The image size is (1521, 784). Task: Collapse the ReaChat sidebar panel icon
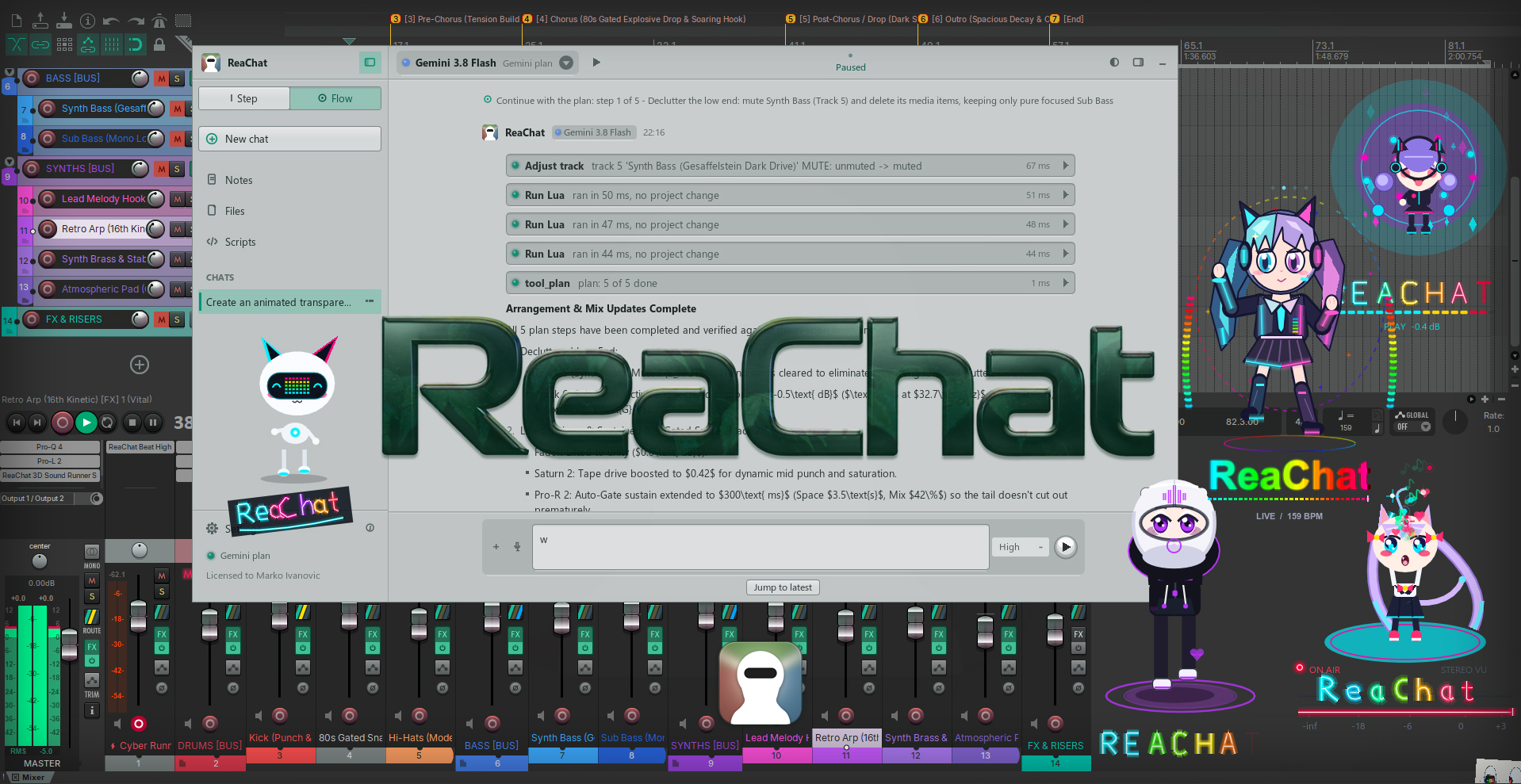(x=370, y=63)
